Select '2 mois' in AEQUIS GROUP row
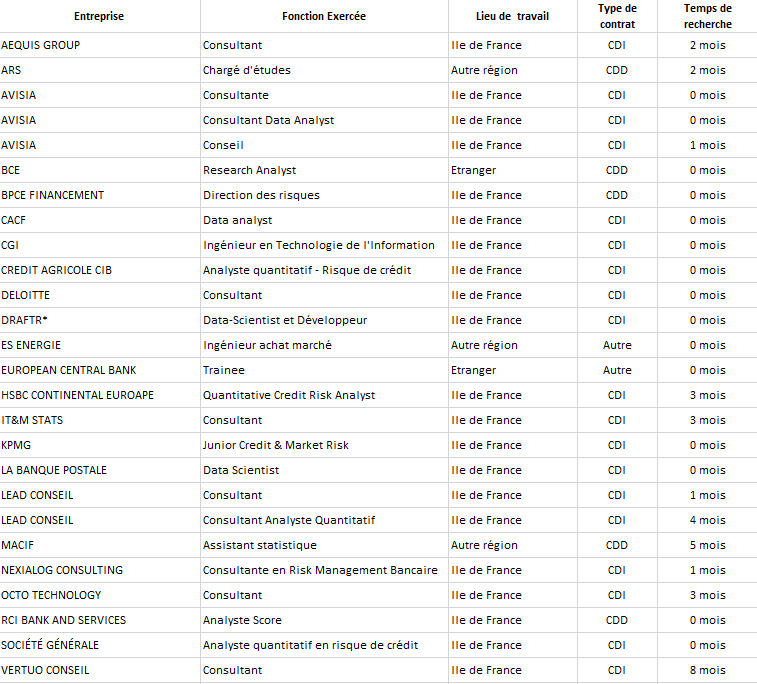This screenshot has width=757, height=684. [707, 45]
